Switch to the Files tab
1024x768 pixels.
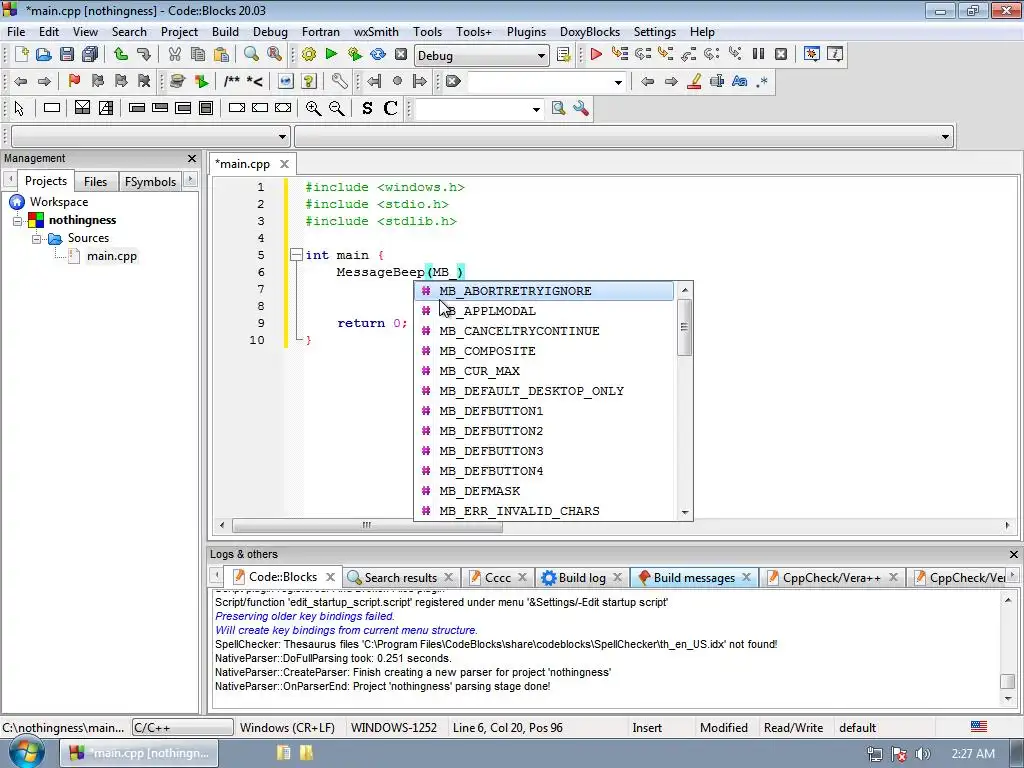(95, 182)
